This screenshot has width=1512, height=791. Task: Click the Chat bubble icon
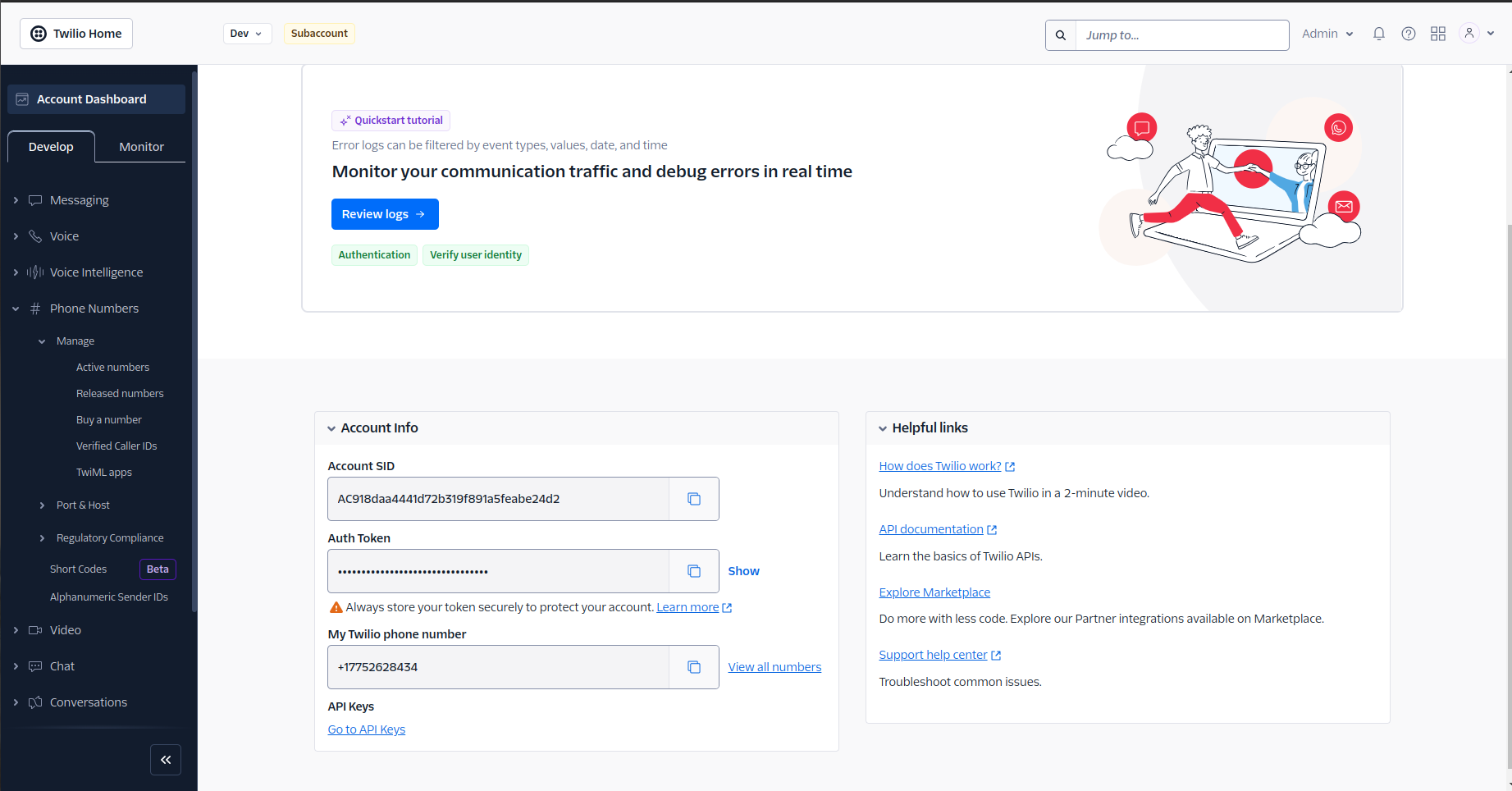(x=35, y=666)
